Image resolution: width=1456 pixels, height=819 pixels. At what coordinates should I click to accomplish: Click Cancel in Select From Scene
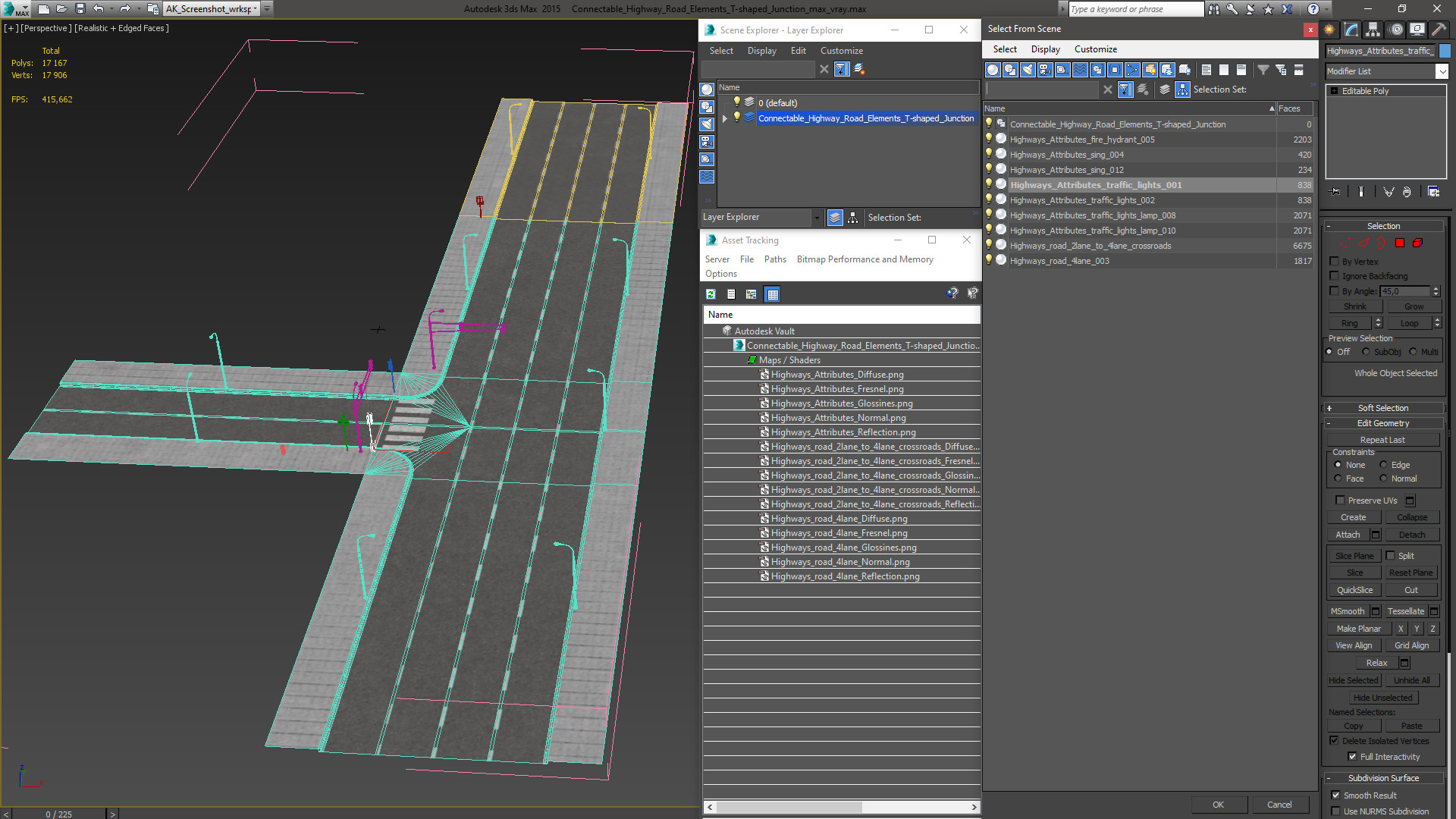tap(1279, 805)
